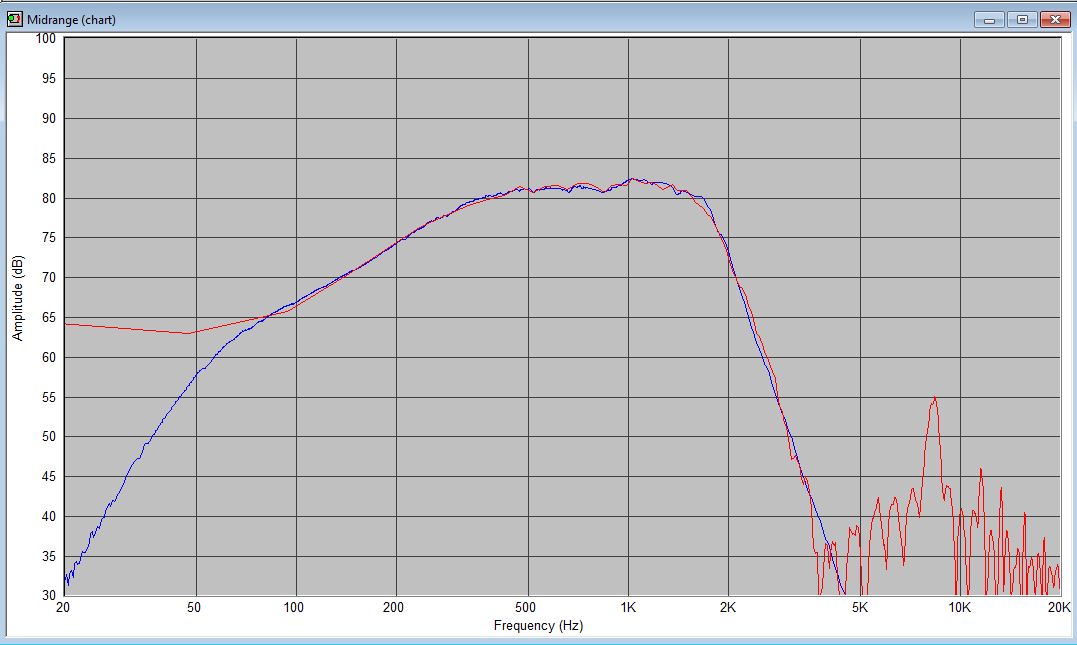Click the 65 amplitude axis label

49,318
